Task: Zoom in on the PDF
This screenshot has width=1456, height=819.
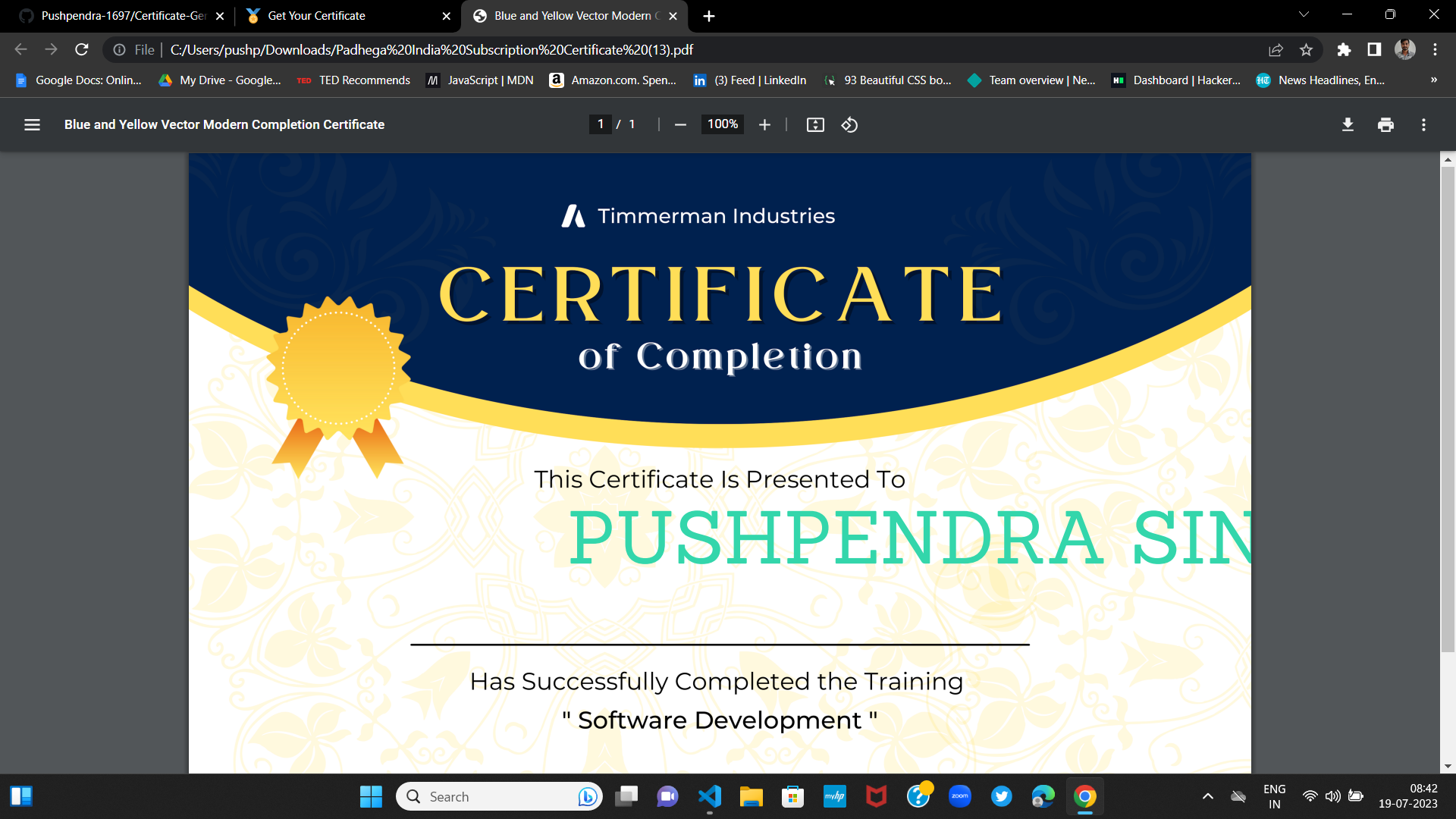Action: pyautogui.click(x=764, y=124)
